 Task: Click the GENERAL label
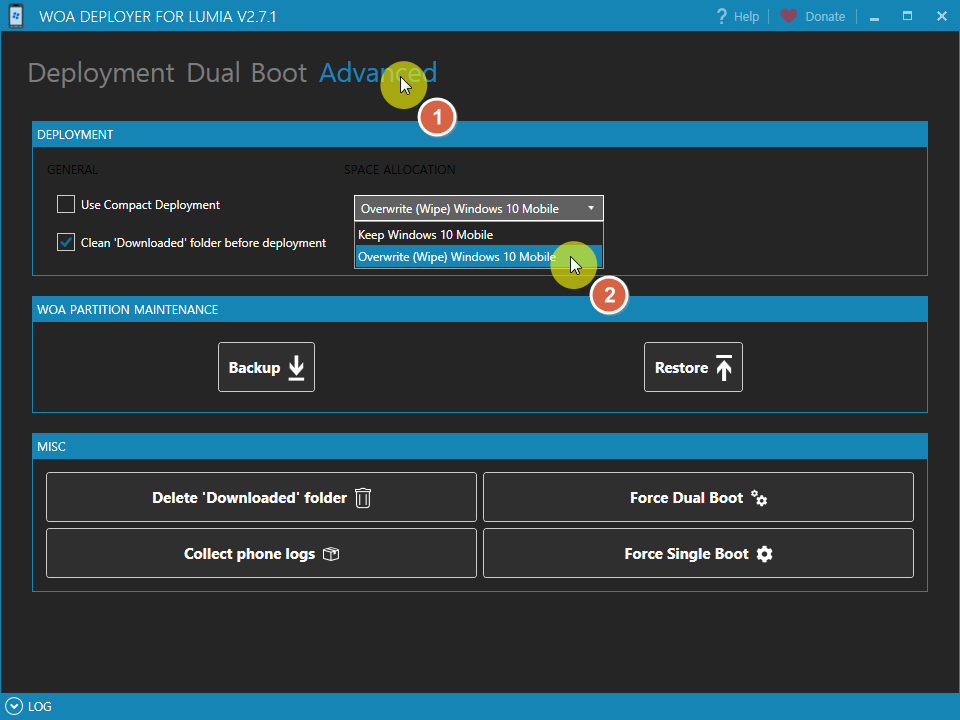click(72, 170)
